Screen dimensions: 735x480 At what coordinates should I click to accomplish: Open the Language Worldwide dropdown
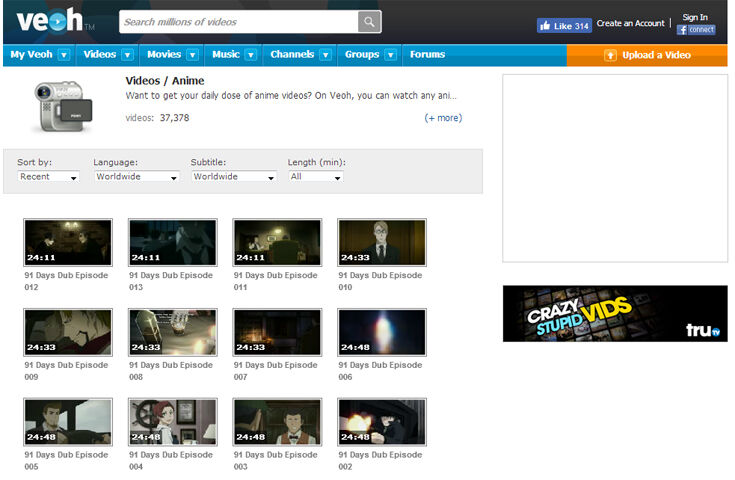tap(137, 177)
